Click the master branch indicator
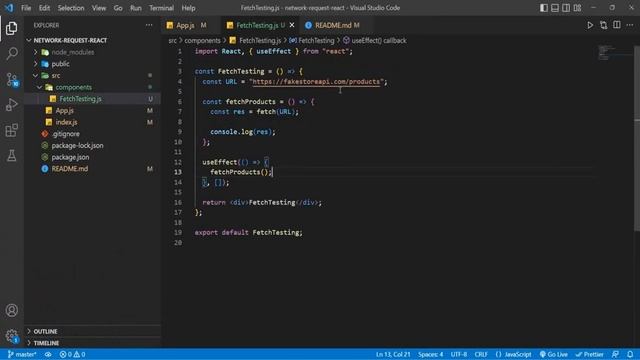The width and height of the screenshot is (640, 360). point(22,354)
